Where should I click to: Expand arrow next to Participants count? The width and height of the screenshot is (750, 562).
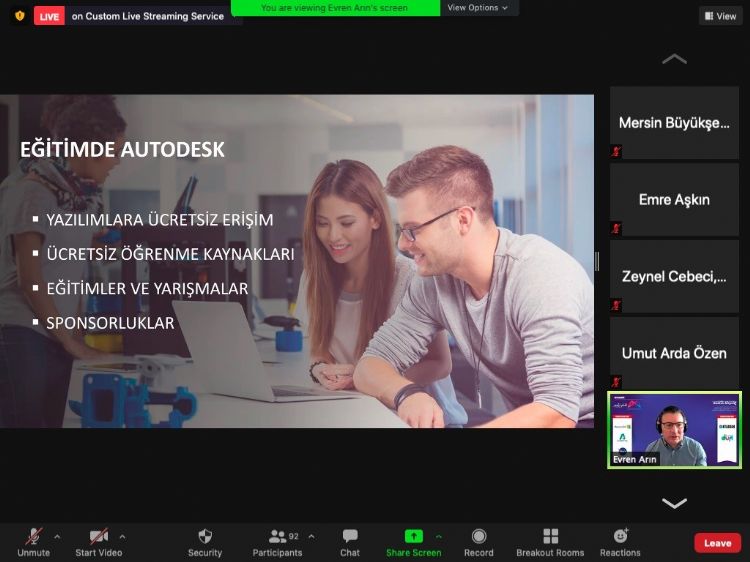point(311,537)
